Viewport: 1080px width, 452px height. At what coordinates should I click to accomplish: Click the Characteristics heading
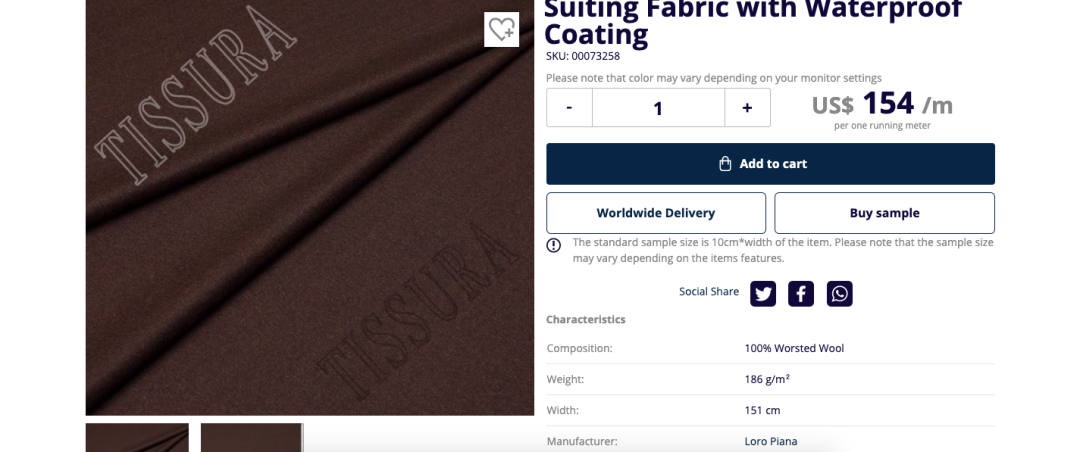585,319
